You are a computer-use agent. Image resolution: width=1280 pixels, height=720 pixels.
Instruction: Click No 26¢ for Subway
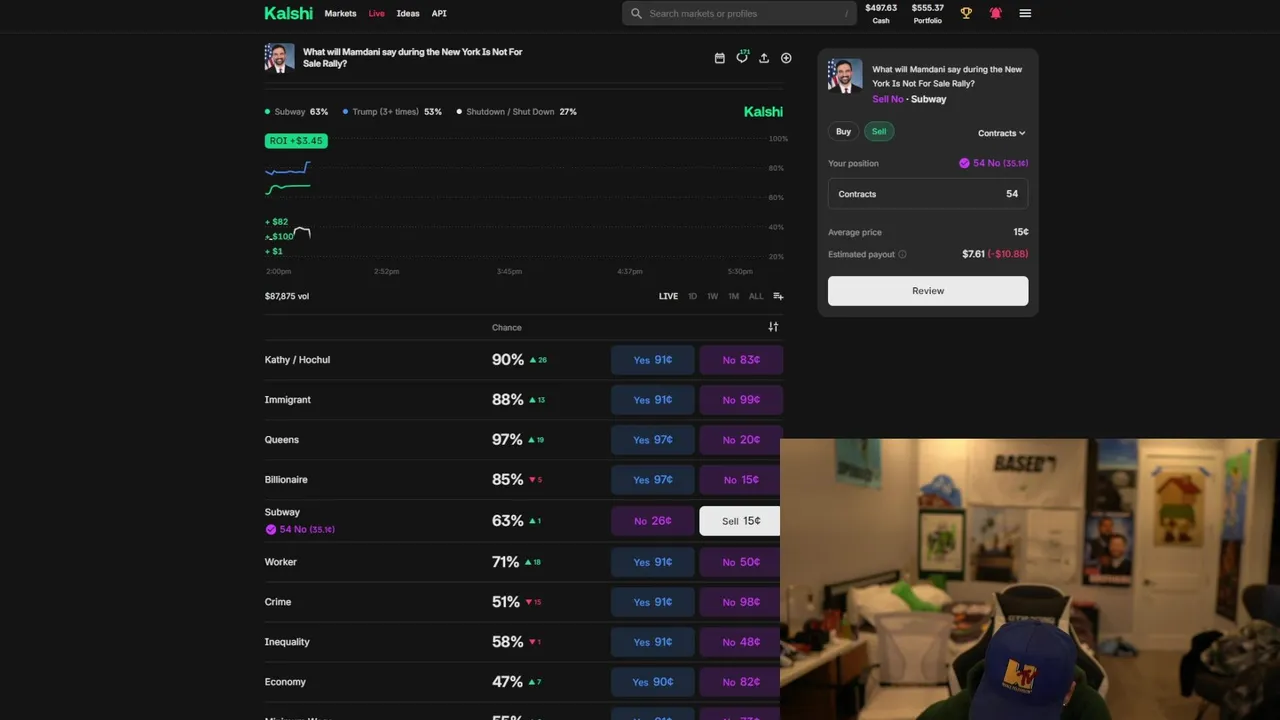coord(652,521)
